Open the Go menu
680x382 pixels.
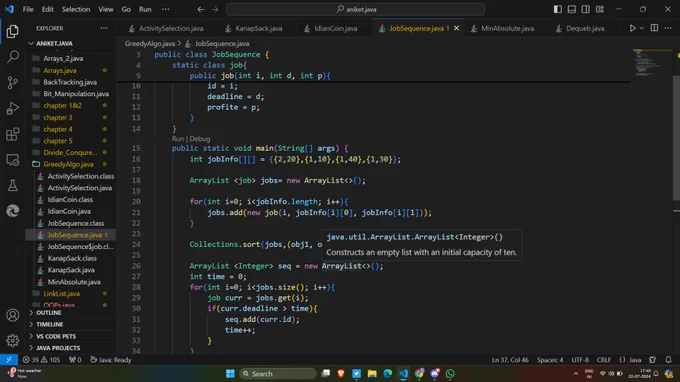[x=126, y=9]
